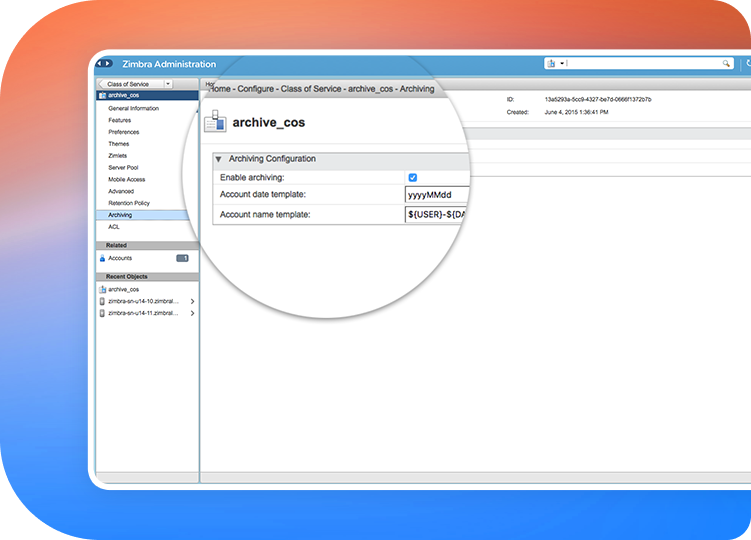
Task: Open the Themes section
Action: coord(118,144)
